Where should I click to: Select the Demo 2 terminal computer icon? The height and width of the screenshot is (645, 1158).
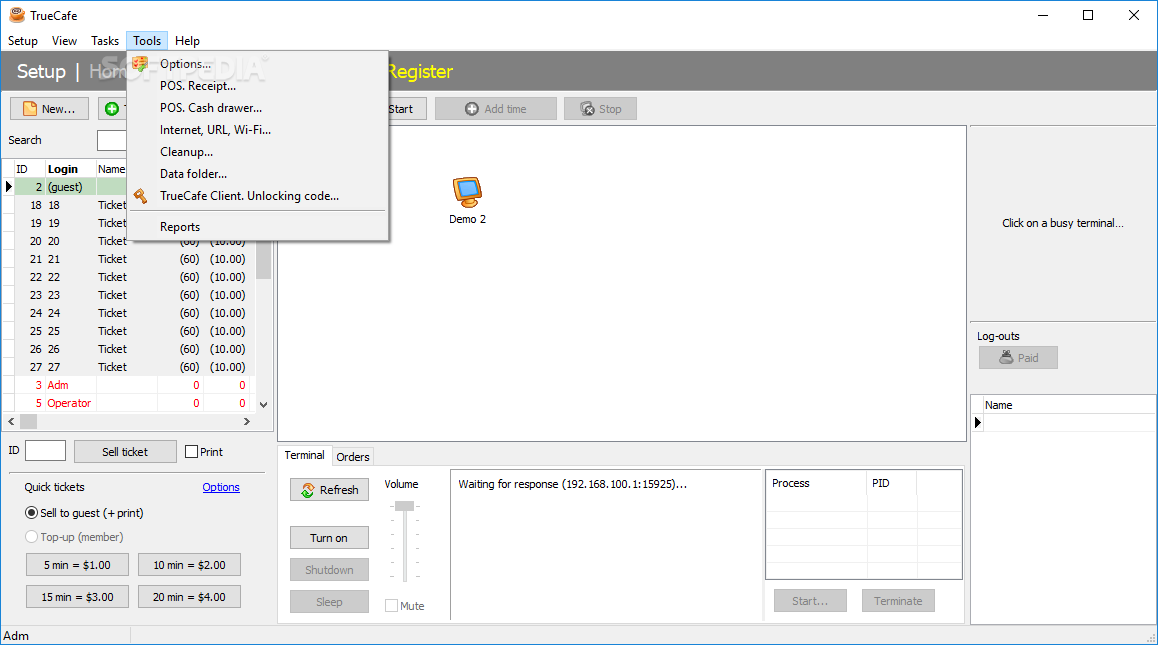pyautogui.click(x=467, y=192)
